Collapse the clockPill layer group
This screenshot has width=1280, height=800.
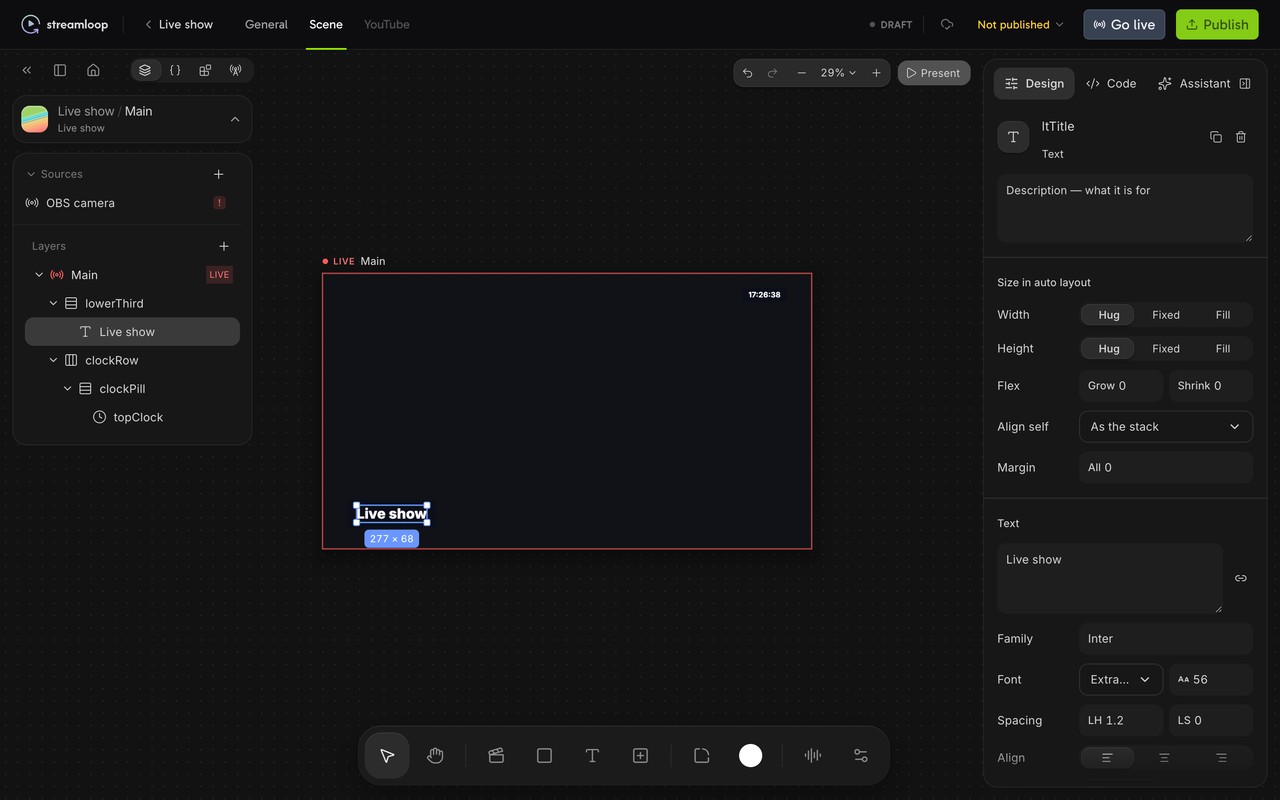(x=68, y=389)
